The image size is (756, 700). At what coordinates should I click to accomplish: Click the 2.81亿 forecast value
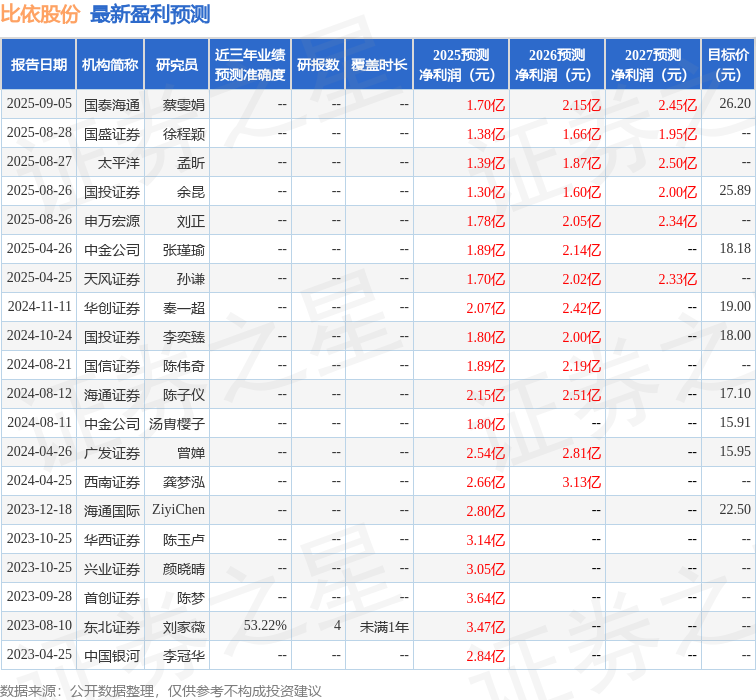[x=581, y=452]
